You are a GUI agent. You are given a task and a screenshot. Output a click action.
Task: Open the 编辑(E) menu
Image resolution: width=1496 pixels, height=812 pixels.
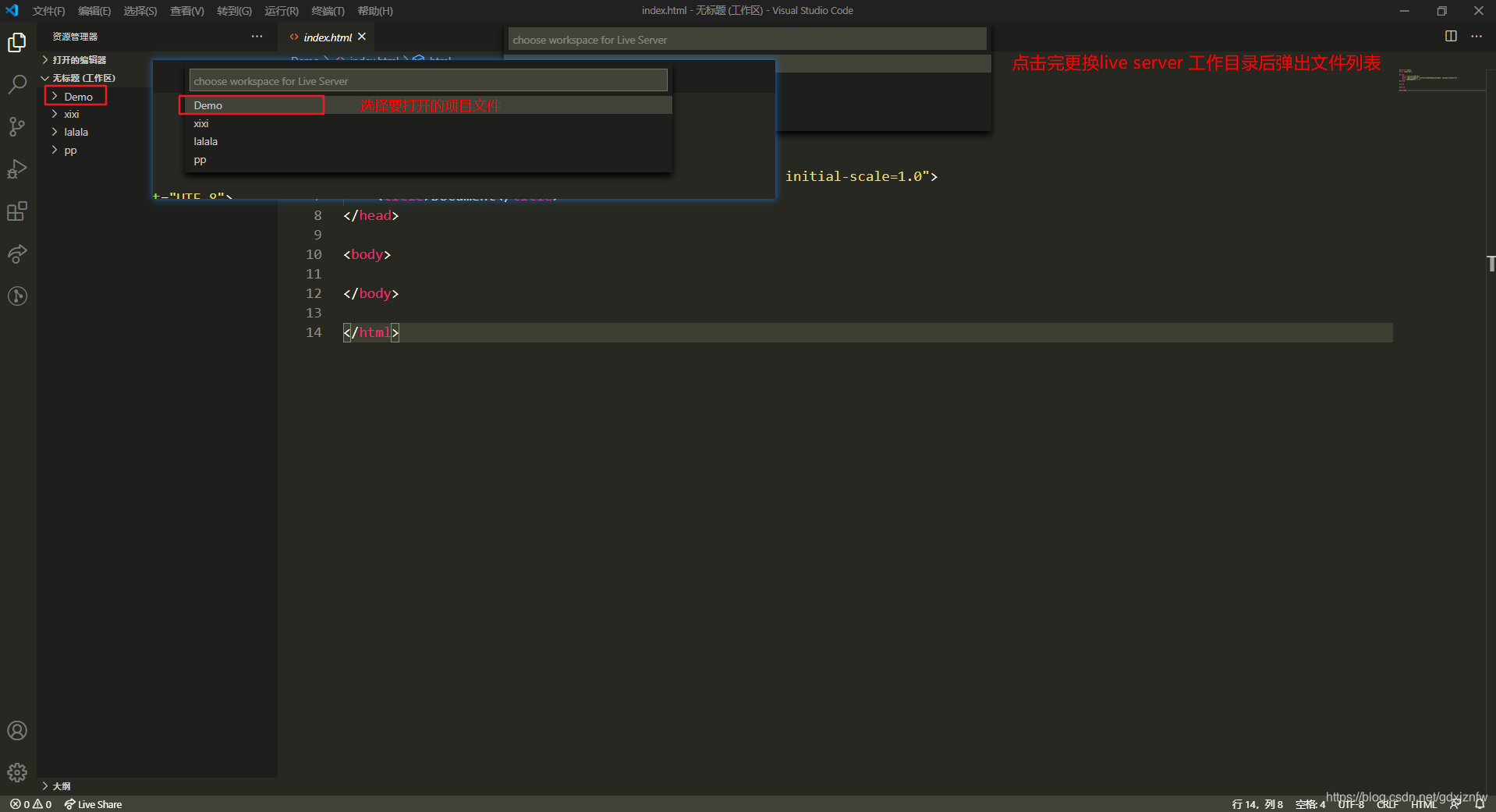94,11
